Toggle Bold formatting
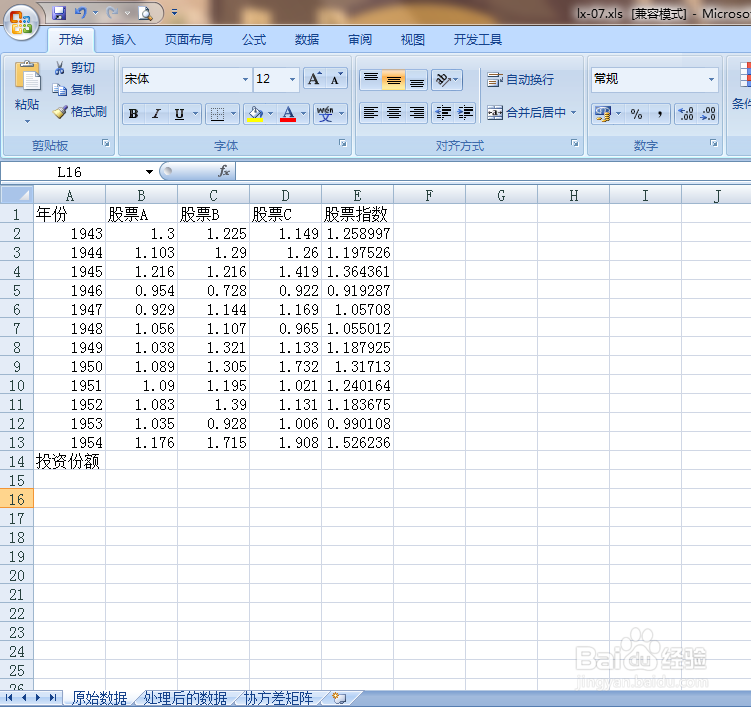 point(134,114)
